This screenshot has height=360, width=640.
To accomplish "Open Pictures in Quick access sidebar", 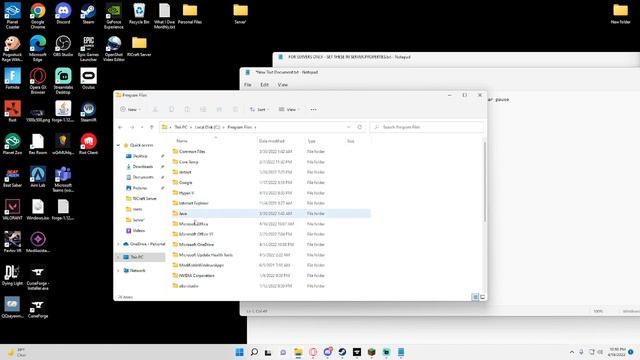I will point(140,188).
